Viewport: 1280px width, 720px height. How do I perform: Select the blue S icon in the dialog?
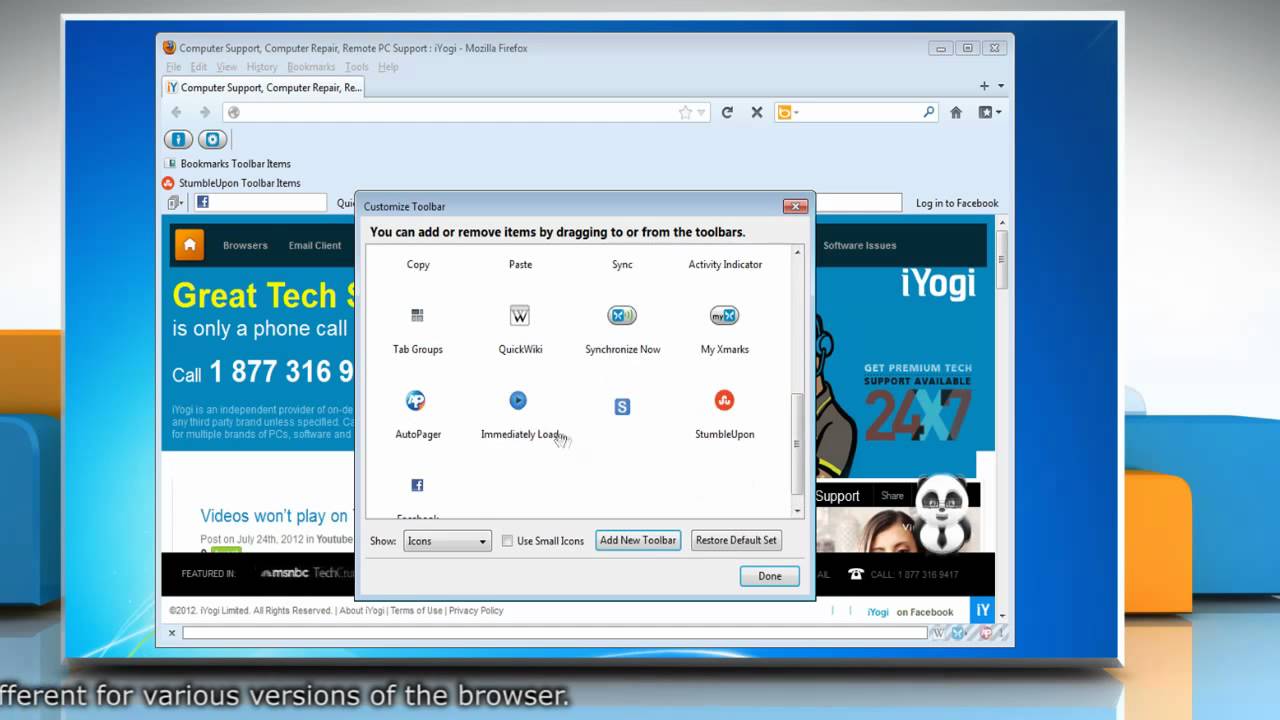pyautogui.click(x=622, y=407)
